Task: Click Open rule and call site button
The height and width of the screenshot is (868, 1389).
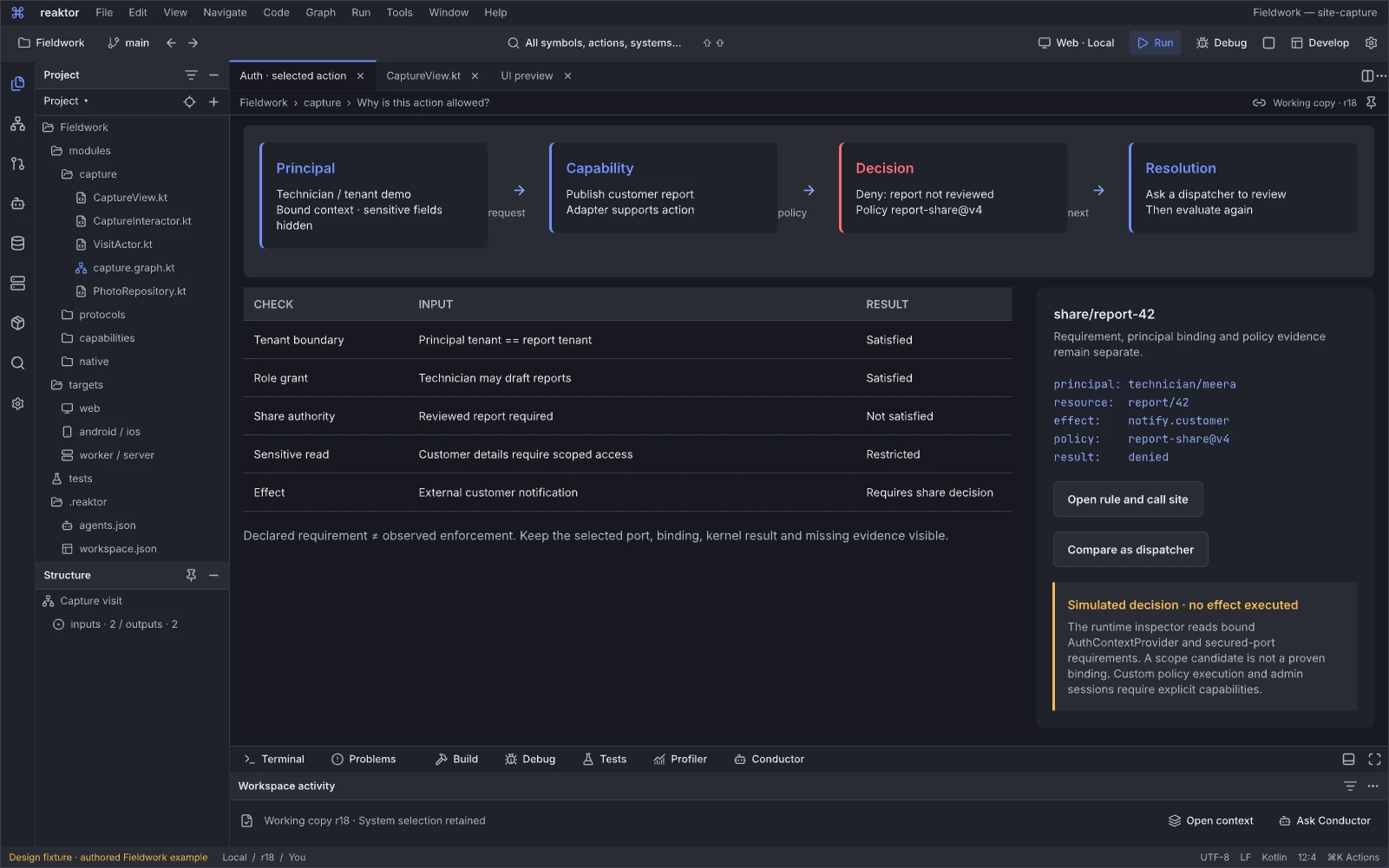Action: tap(1128, 499)
